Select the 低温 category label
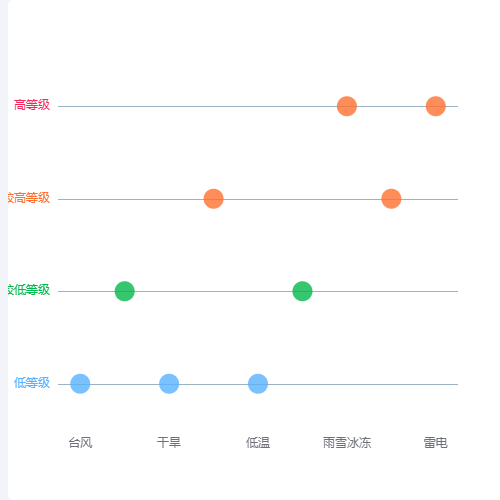This screenshot has height=500, width=500. click(x=258, y=443)
